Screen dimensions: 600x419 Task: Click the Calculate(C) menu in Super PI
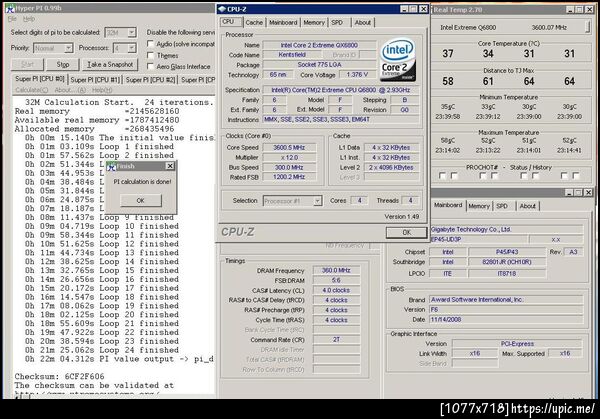click(x=32, y=90)
